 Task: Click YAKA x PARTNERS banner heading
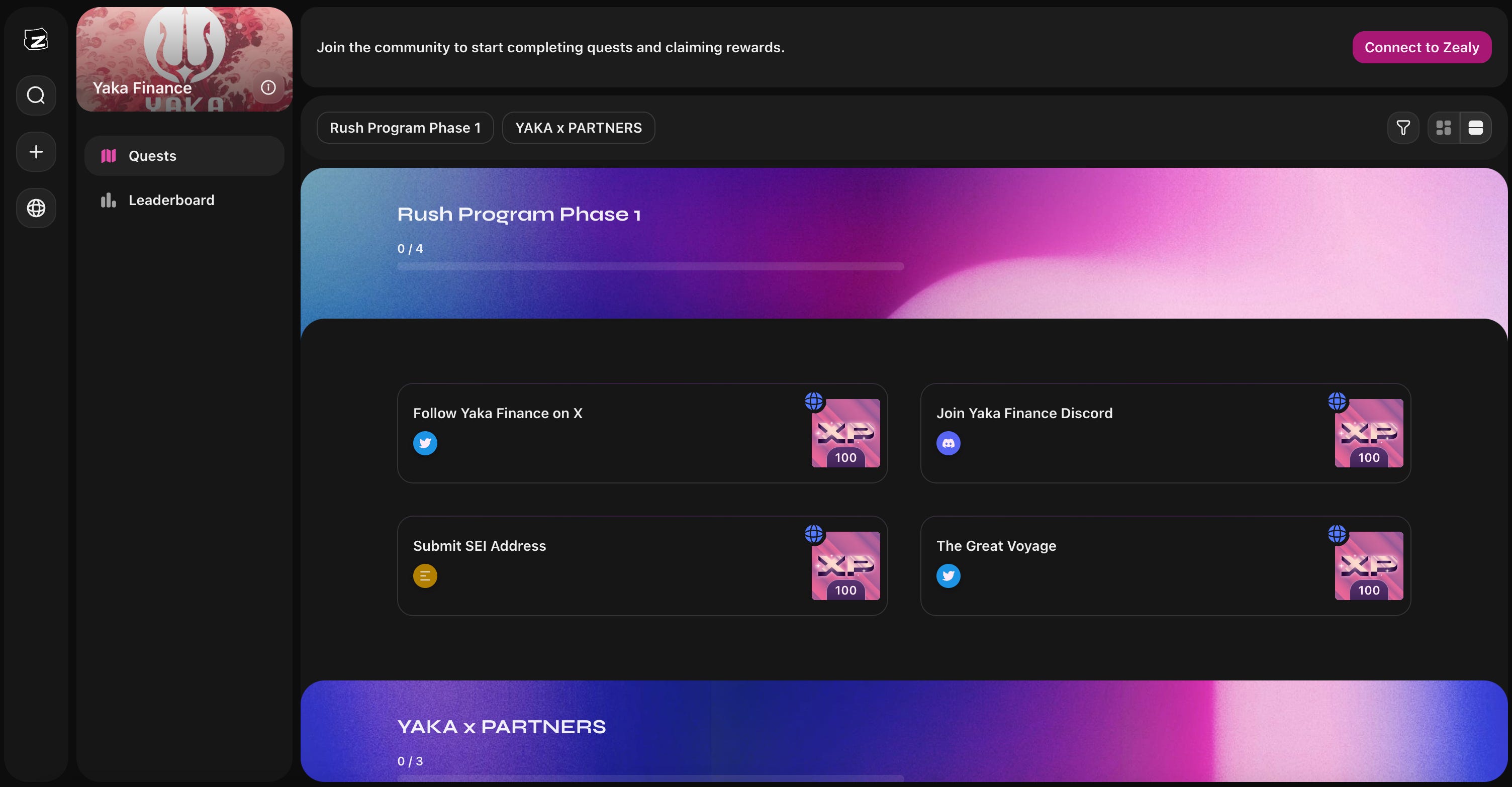pyautogui.click(x=501, y=727)
